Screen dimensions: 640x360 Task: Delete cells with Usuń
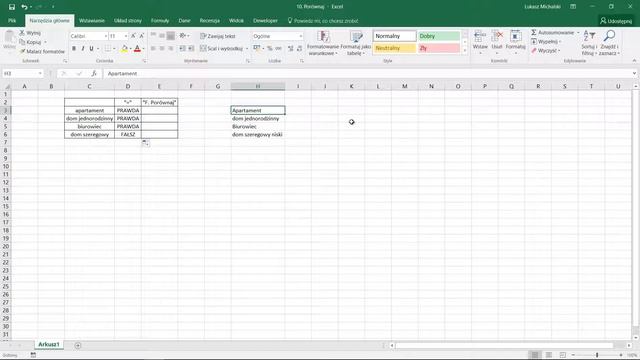[497, 42]
